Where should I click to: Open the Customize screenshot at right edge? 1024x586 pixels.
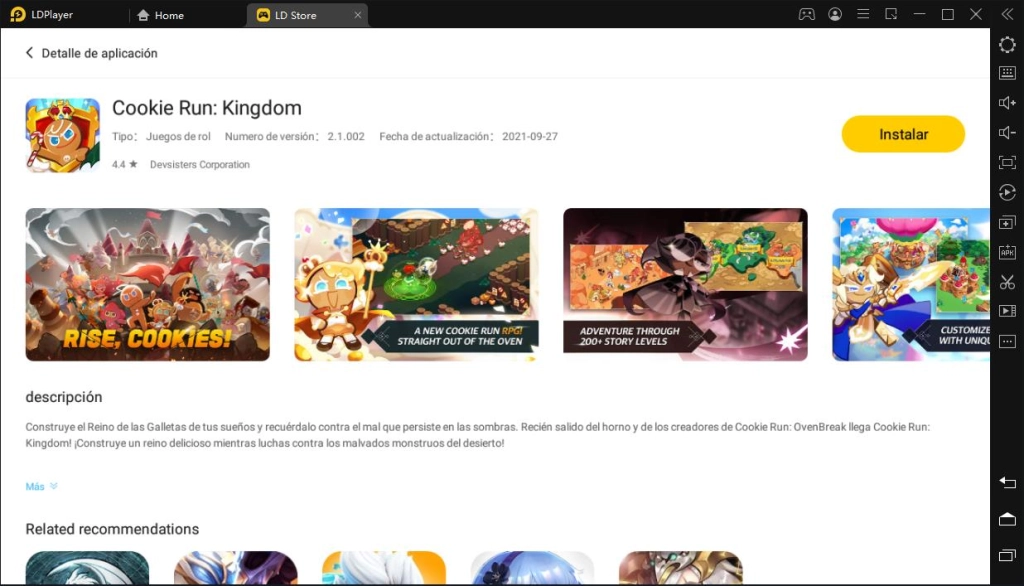pos(911,284)
